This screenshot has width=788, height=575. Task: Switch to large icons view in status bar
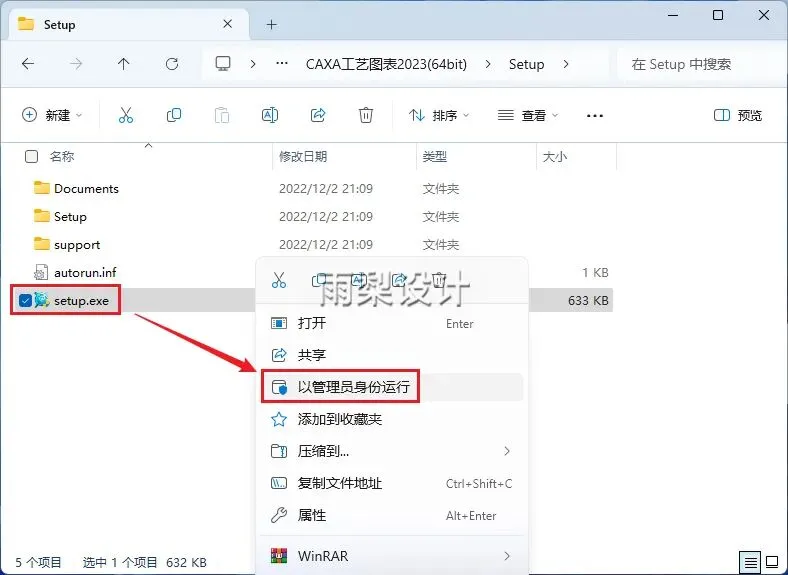(x=772, y=562)
